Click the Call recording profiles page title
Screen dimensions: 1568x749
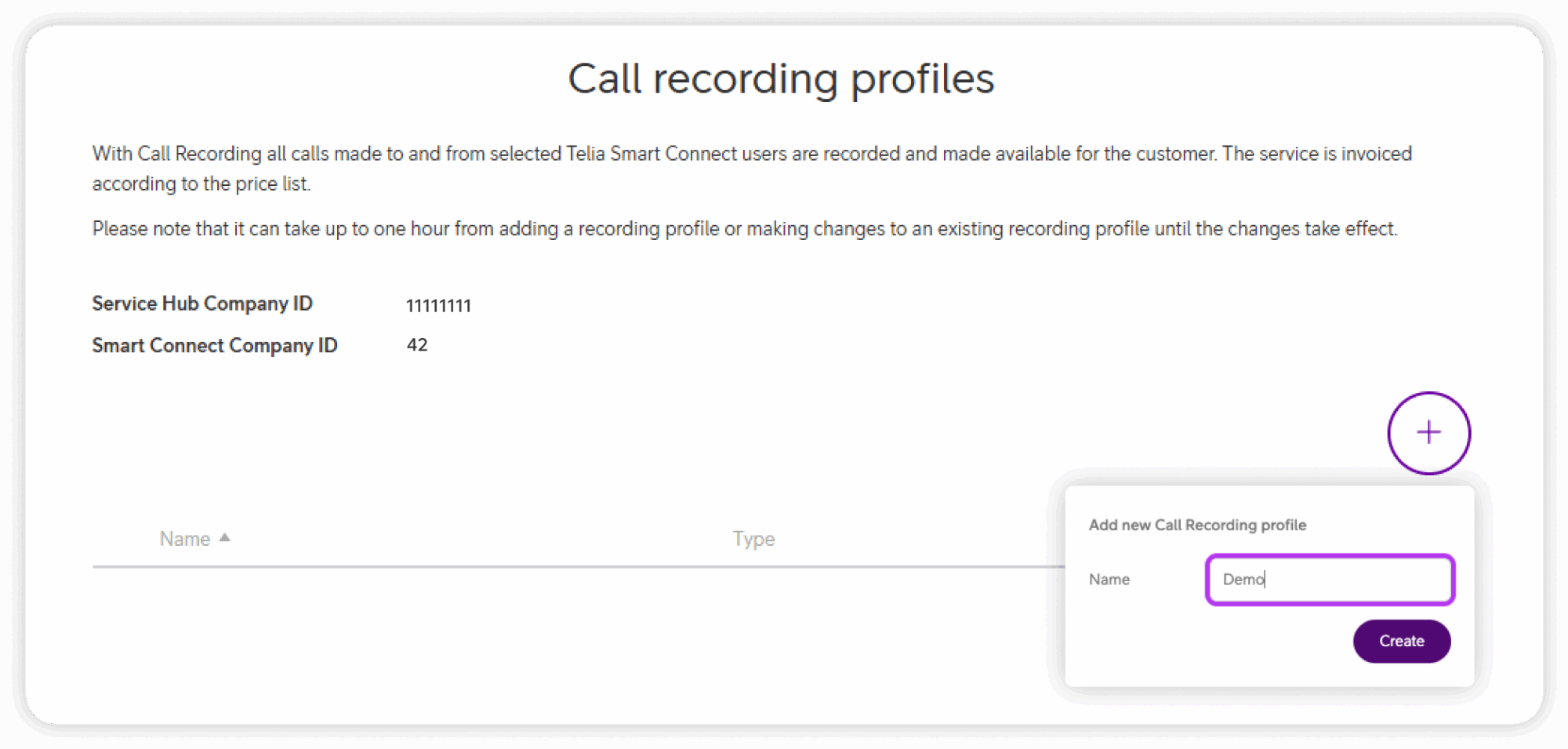point(781,78)
